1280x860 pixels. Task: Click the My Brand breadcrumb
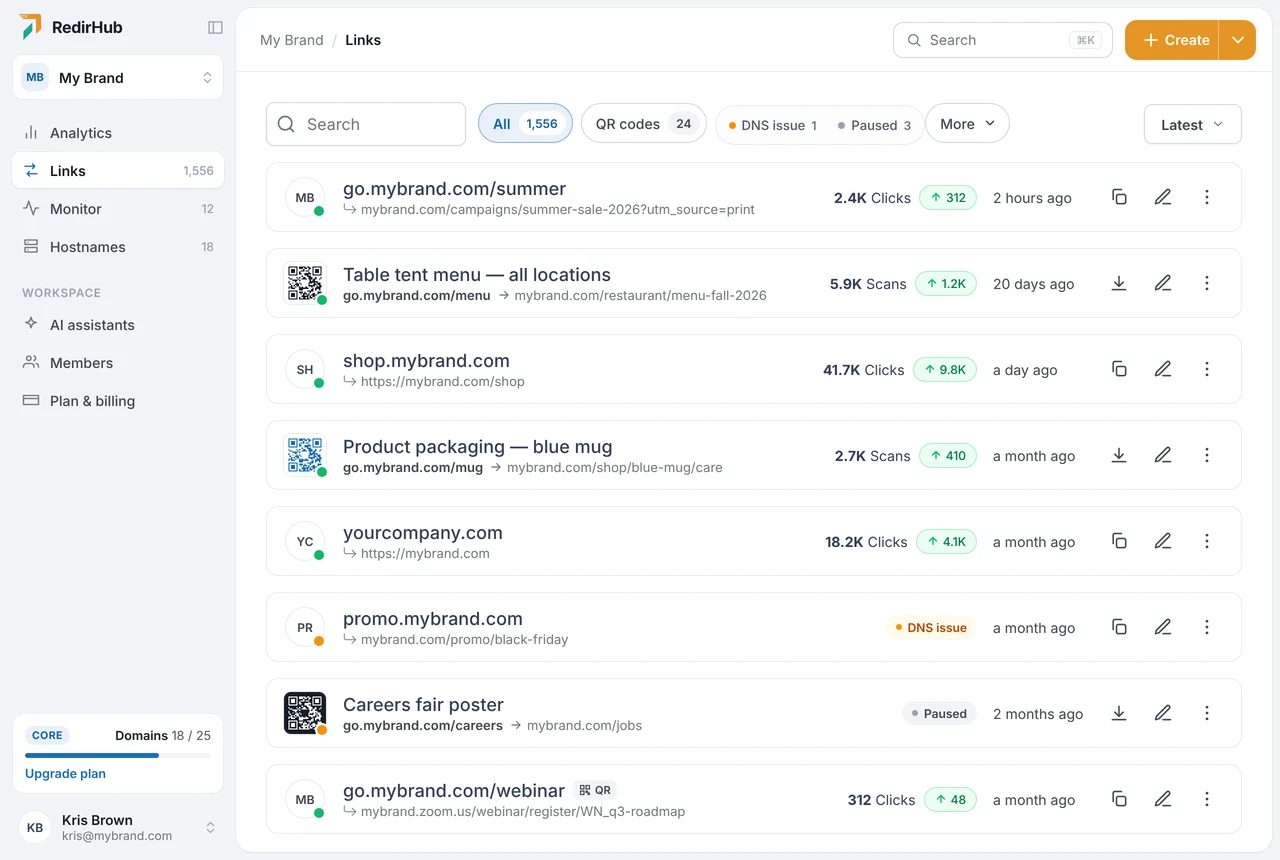[292, 40]
